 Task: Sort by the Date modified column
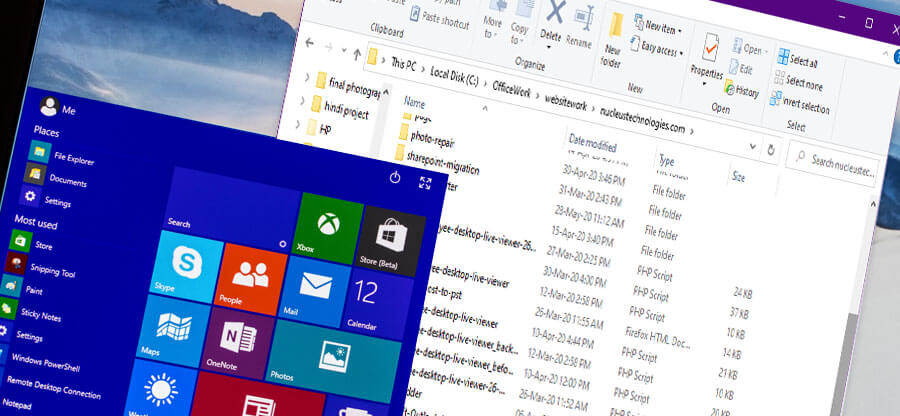(x=592, y=142)
